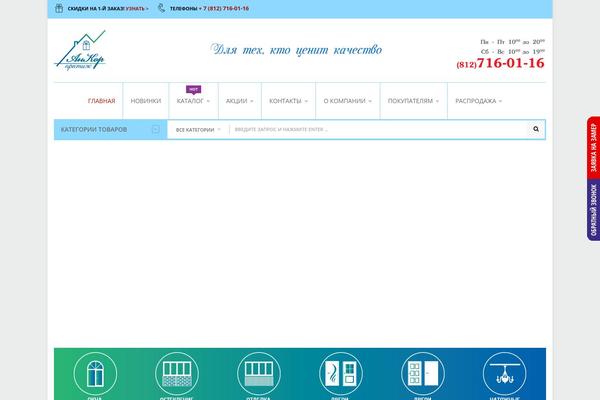Expand the Распродажа menu
The width and height of the screenshot is (600, 400).
(478, 101)
